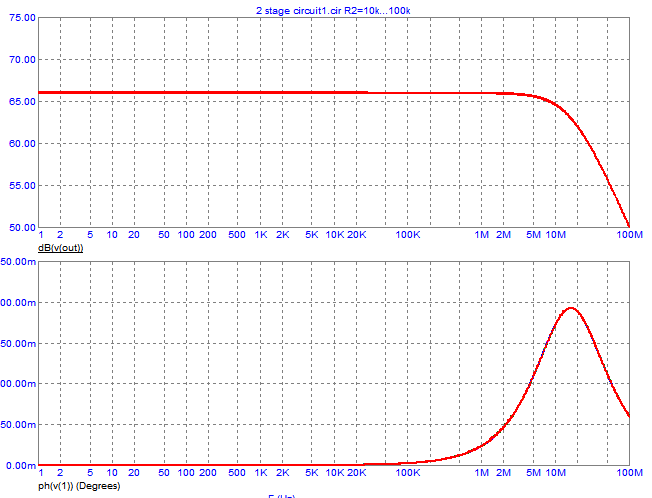Click the rolloff slope of the red gain curve
652x498 pixels.
[599, 163]
